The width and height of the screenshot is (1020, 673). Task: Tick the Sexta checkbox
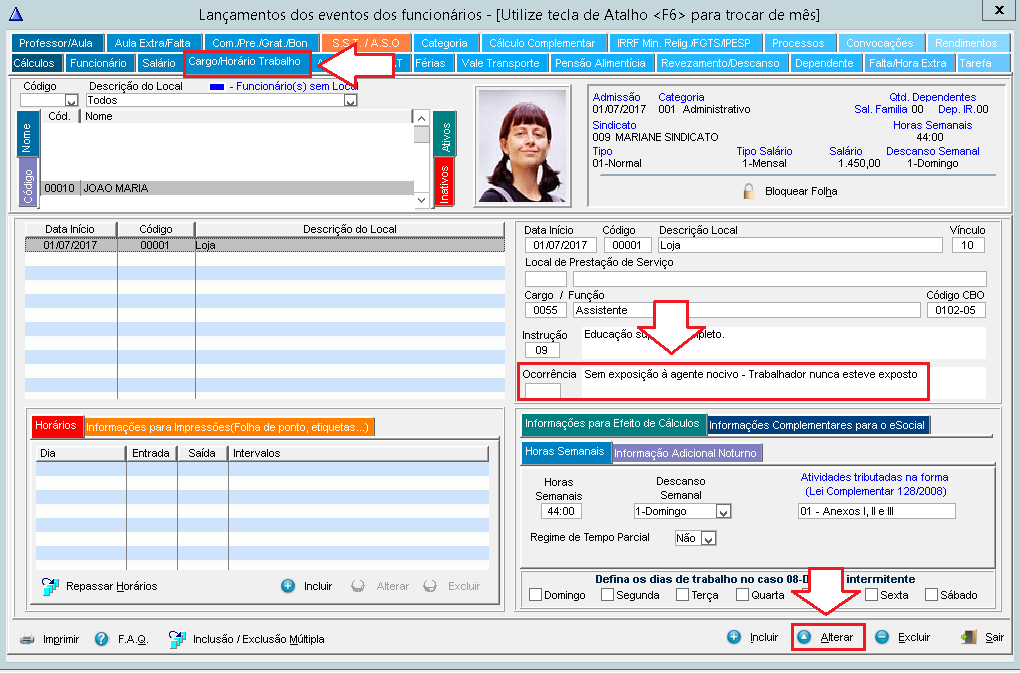click(x=872, y=594)
